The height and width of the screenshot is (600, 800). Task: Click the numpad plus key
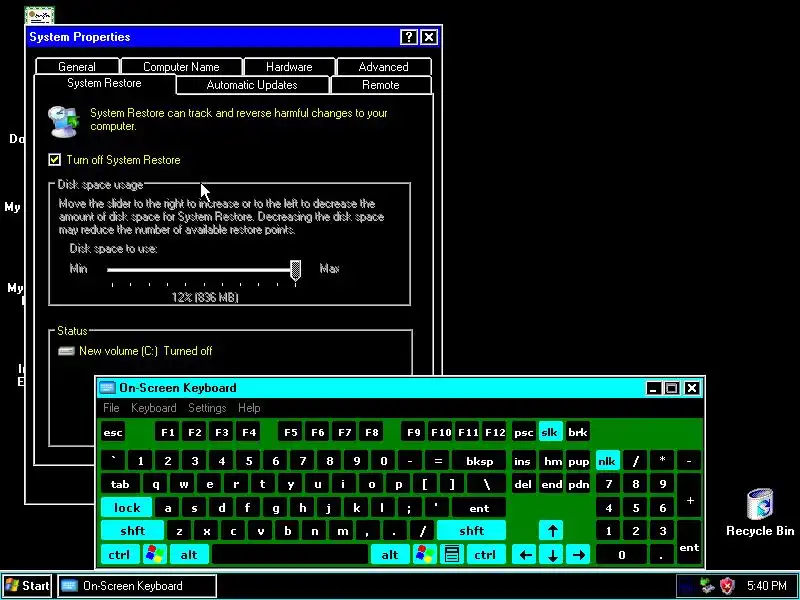pyautogui.click(x=690, y=496)
